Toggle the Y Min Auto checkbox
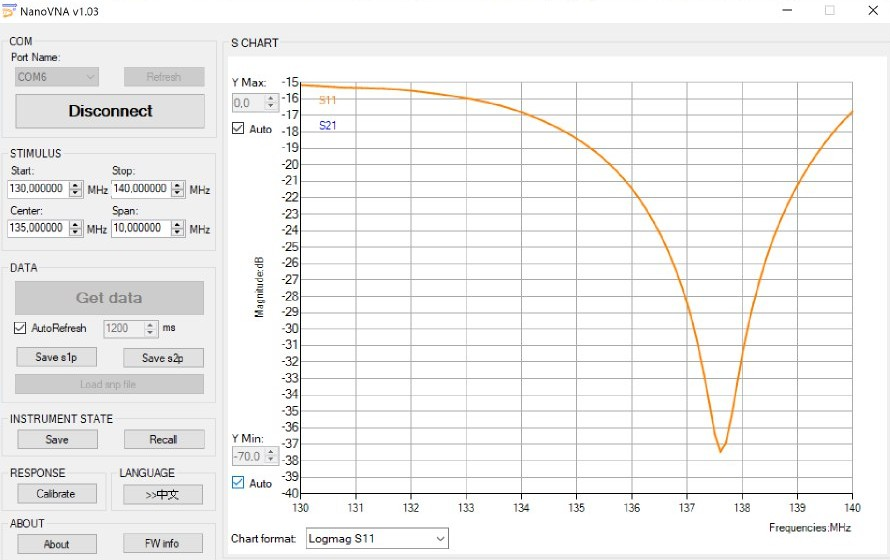 point(238,483)
